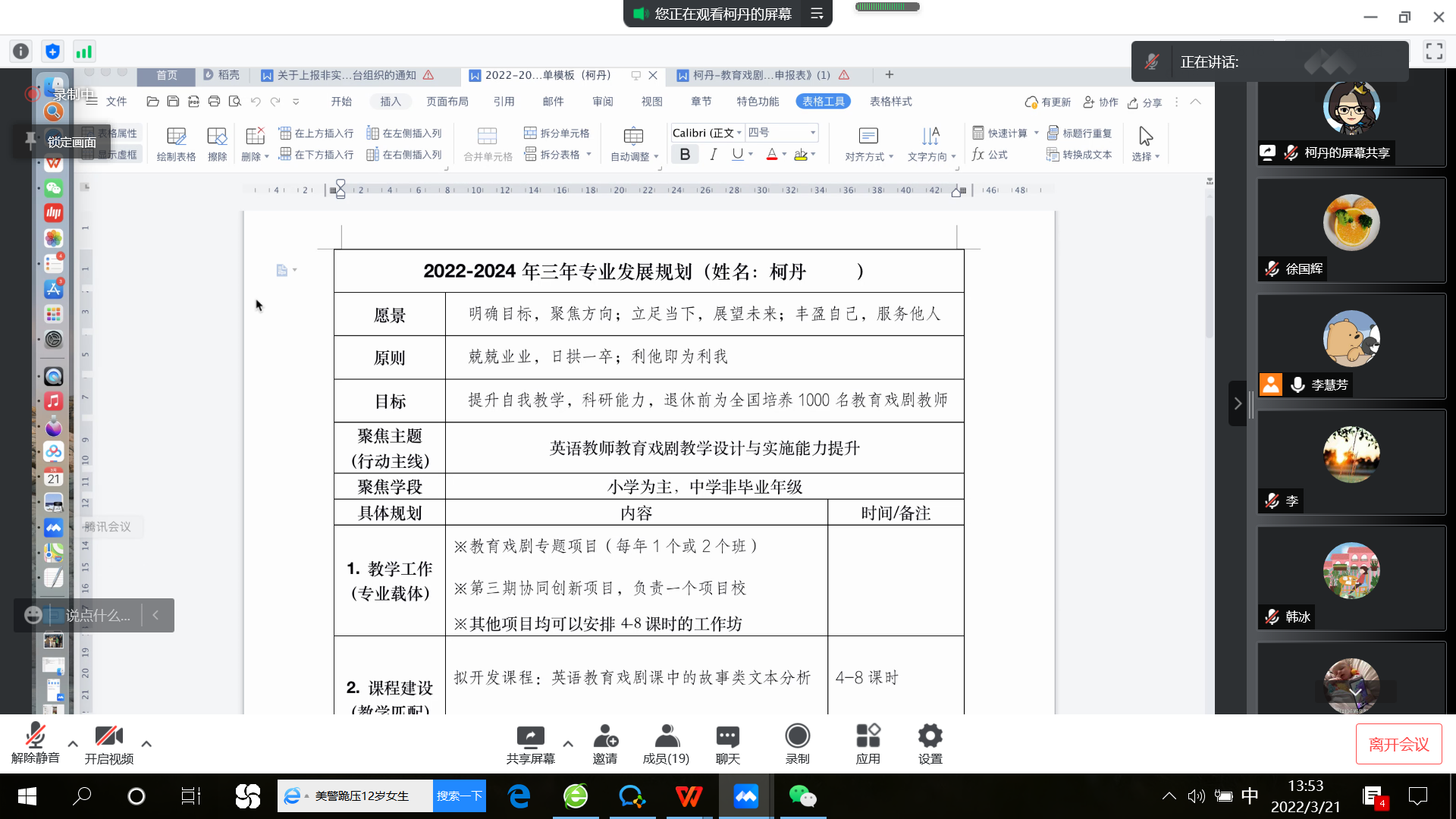The image size is (1456, 819).
Task: Open 聊天 chat panel
Action: (x=727, y=743)
